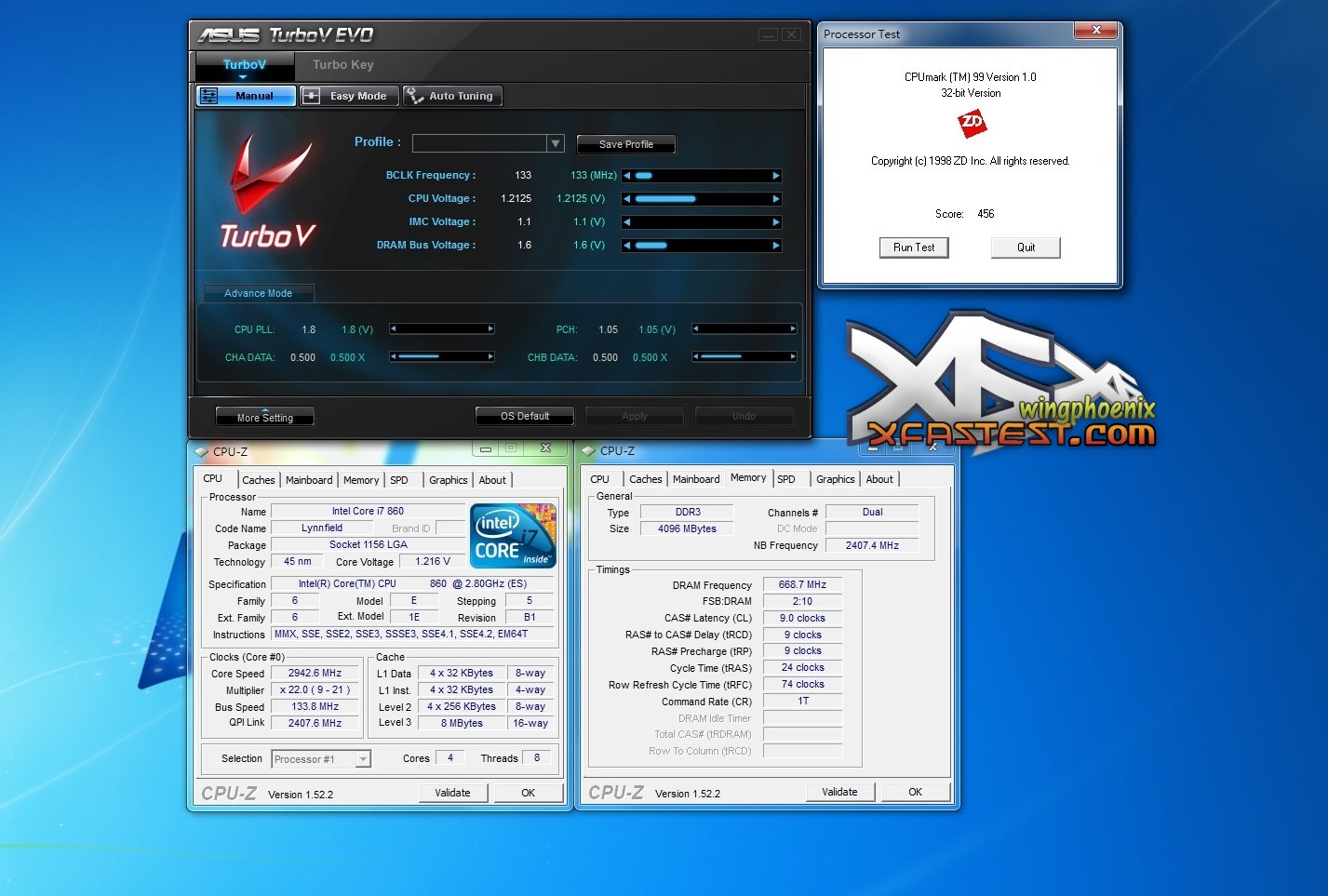Click Validate in left CPU-Z window
Screen dimensions: 1328x896
[x=452, y=793]
